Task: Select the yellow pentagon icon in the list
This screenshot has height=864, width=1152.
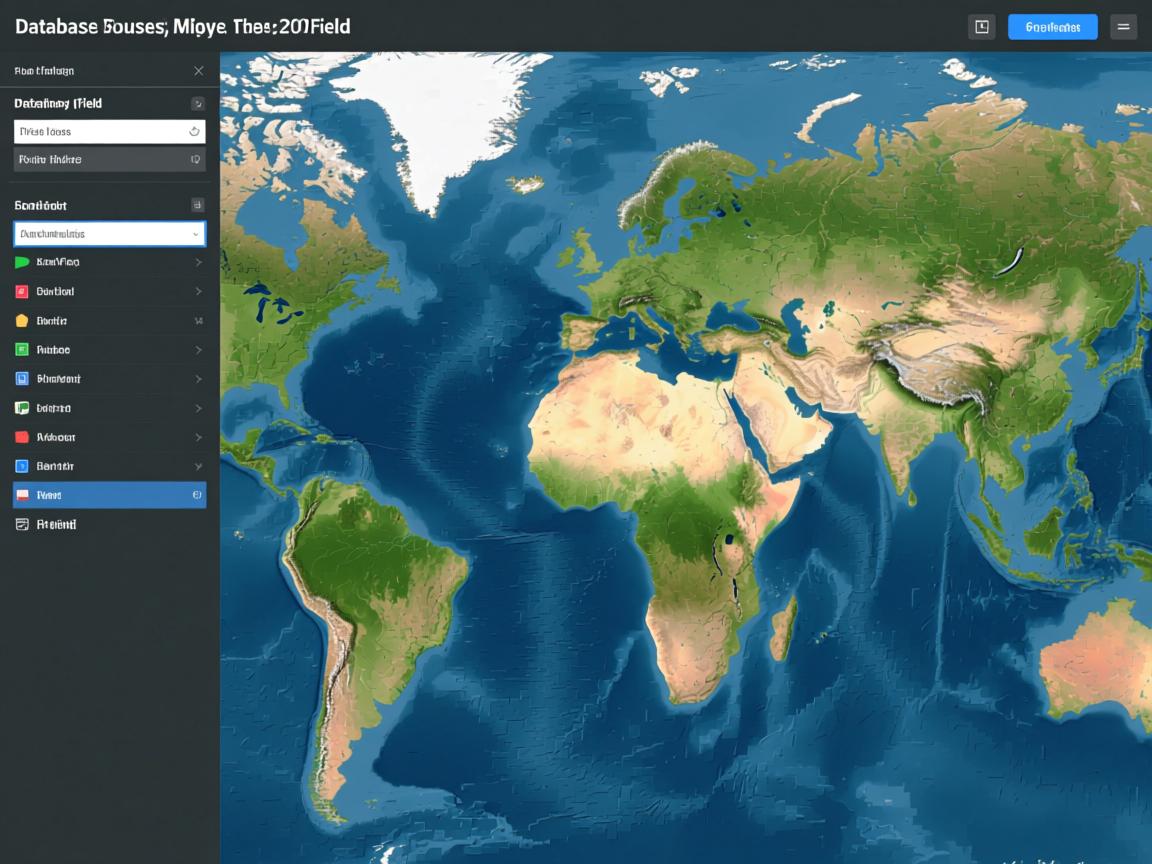Action: pos(21,321)
